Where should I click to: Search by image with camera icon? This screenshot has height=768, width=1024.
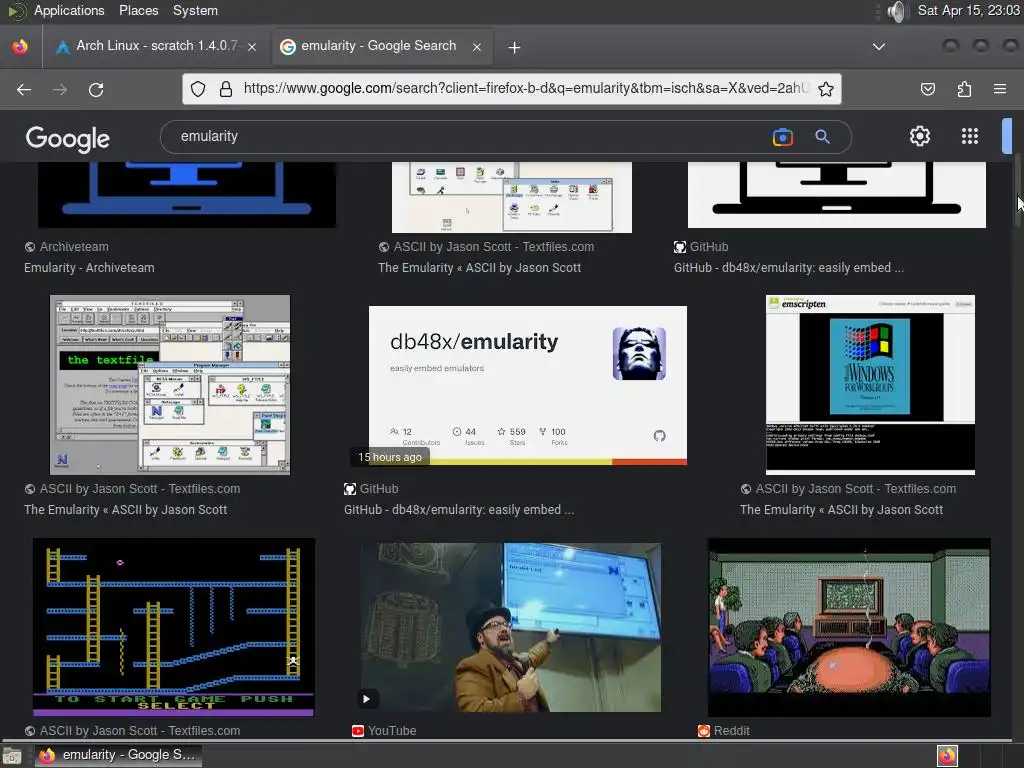(x=782, y=136)
